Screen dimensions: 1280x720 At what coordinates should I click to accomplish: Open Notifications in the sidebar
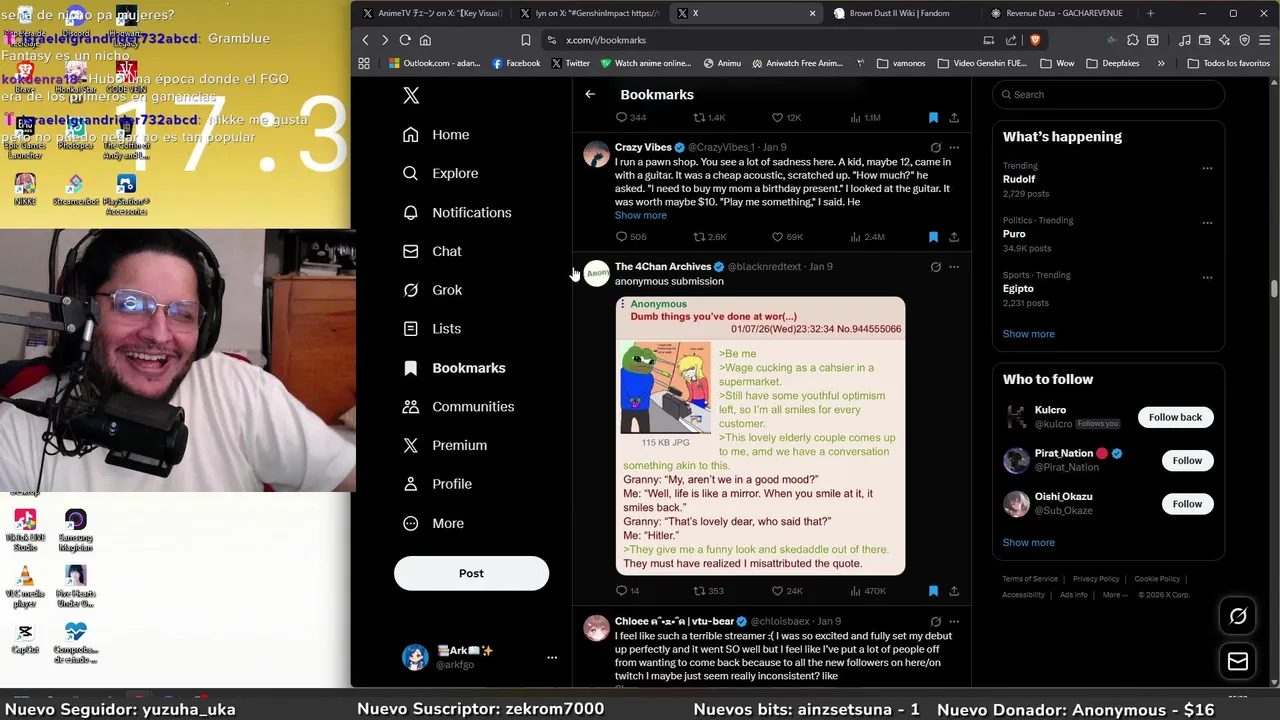[457, 213]
